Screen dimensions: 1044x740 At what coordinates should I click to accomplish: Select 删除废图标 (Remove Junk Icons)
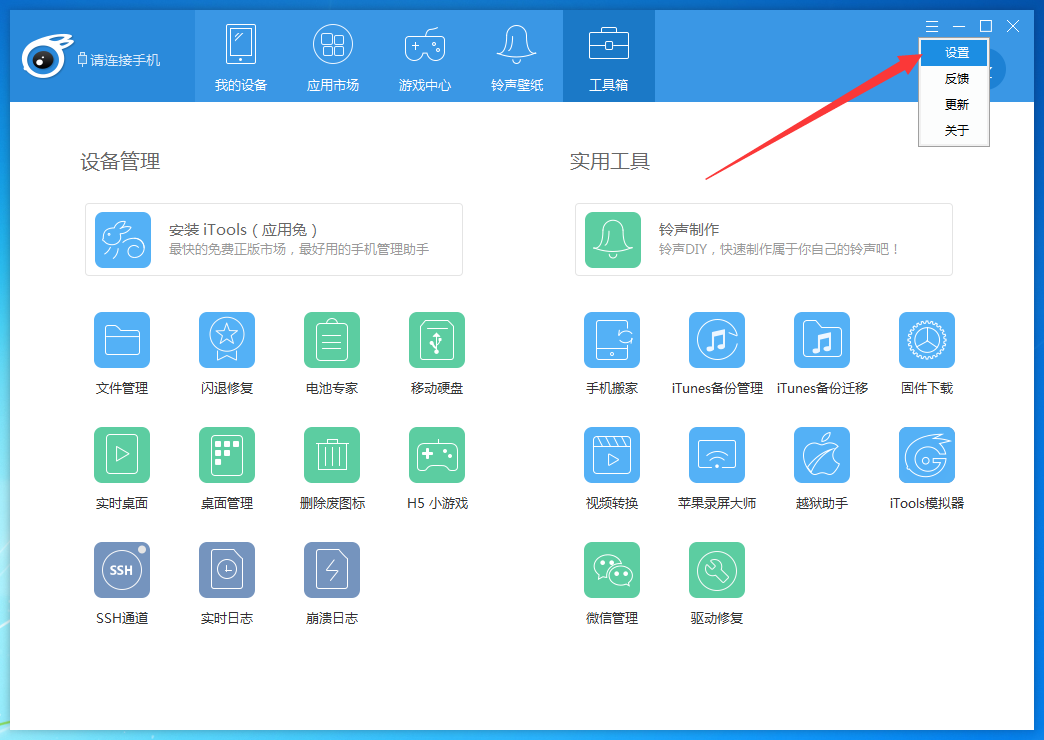coord(331,466)
